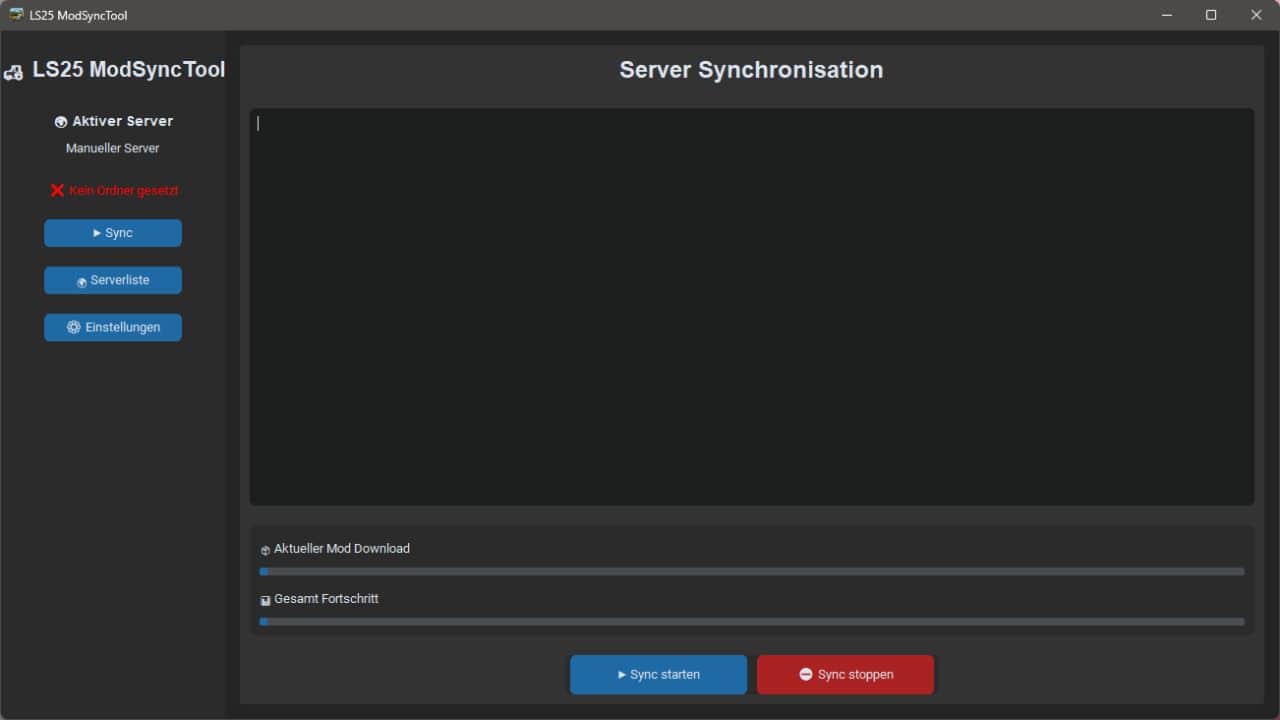Click the tractor logo icon beside LS25 ModSyncTool
The width and height of the screenshot is (1280, 720).
tap(14, 72)
